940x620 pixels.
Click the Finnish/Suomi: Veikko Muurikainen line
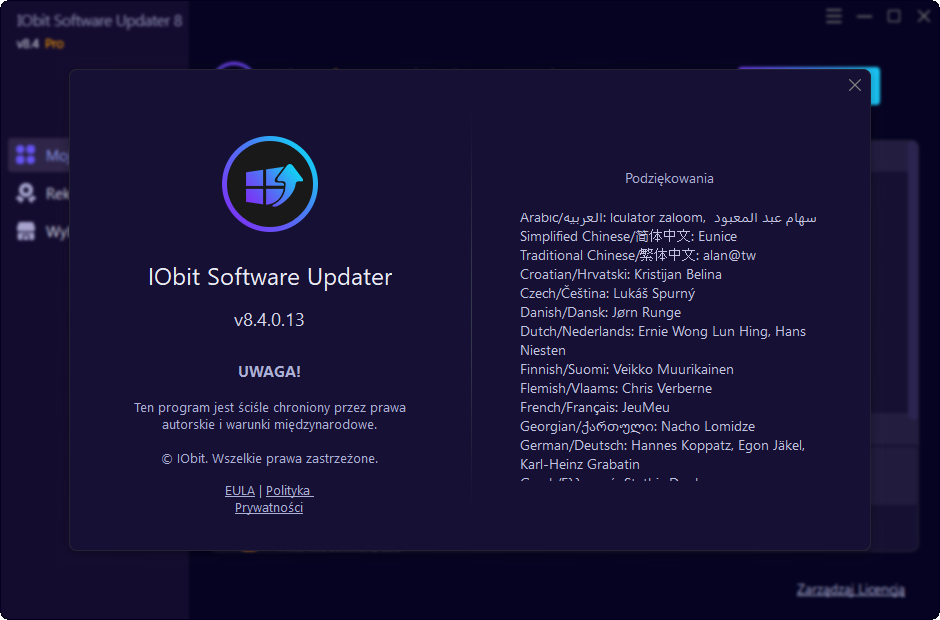tap(626, 369)
